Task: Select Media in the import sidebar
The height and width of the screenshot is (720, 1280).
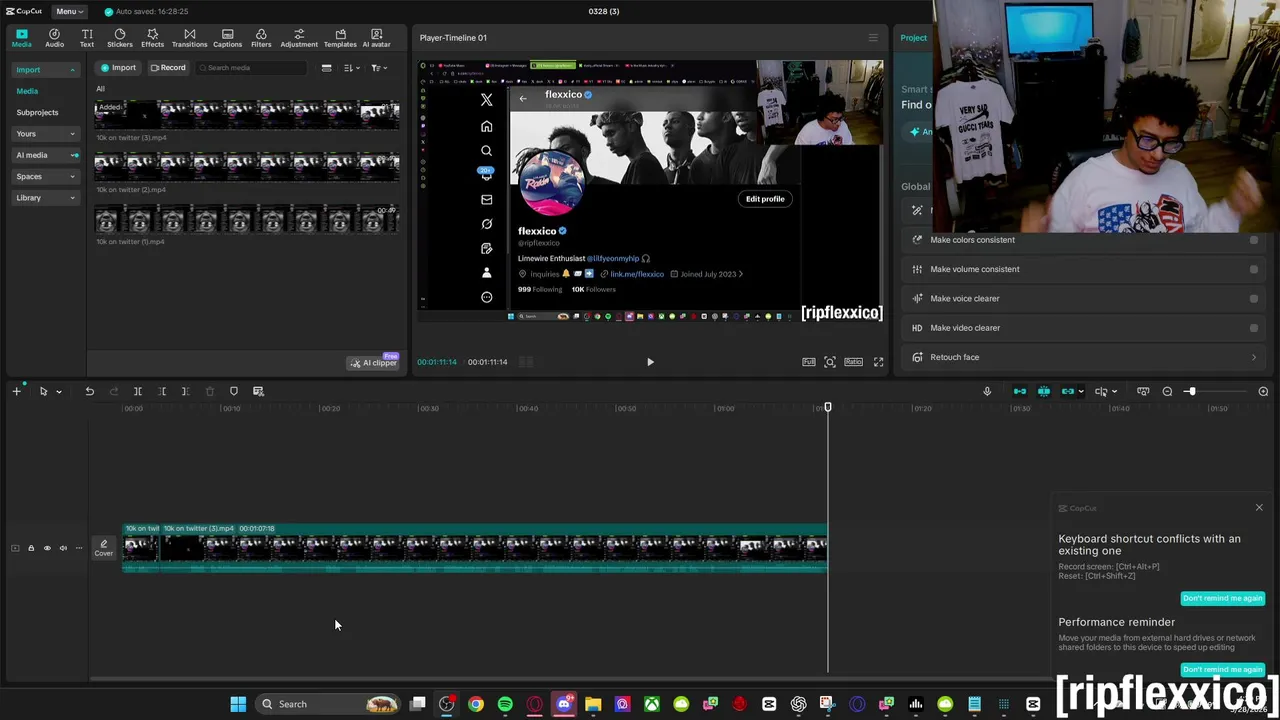Action: [x=27, y=91]
